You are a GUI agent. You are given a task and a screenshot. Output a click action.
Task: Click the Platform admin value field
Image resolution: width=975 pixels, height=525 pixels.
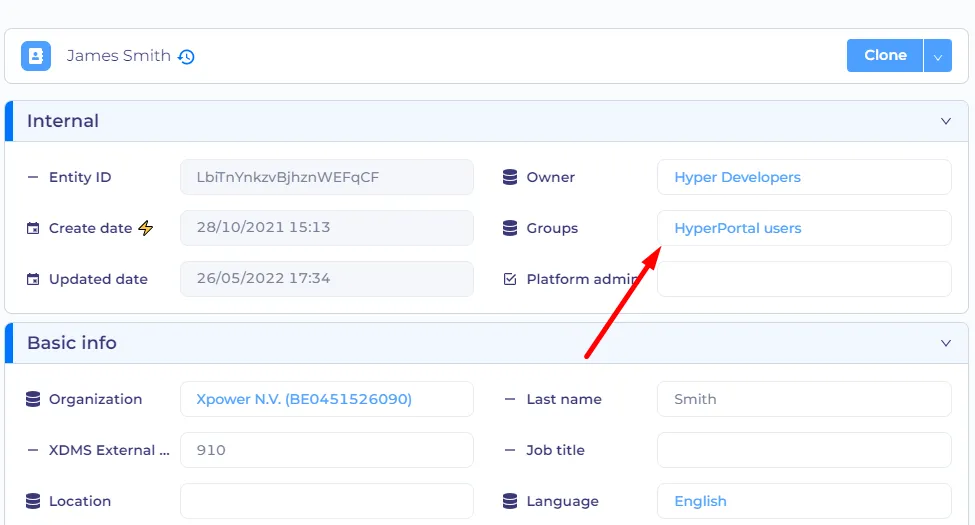[804, 279]
